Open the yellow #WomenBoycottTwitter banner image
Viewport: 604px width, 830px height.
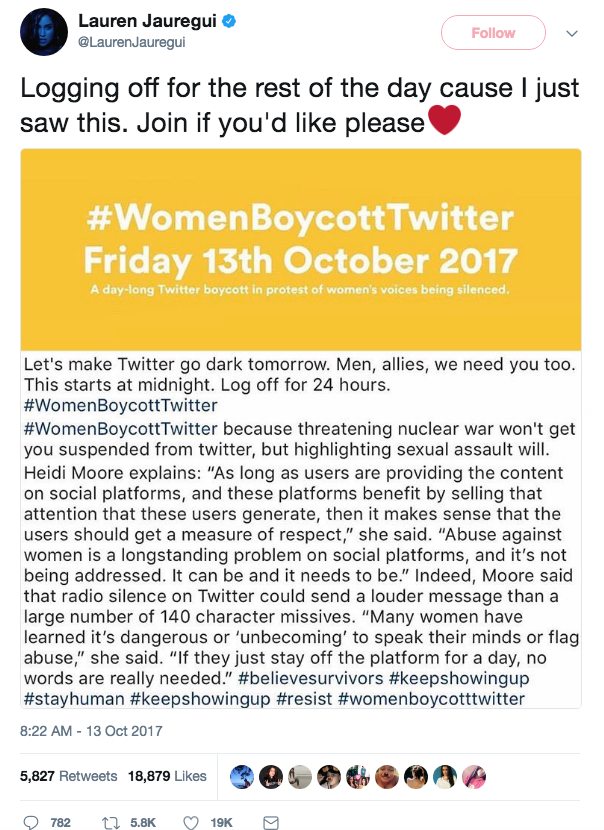(x=301, y=249)
